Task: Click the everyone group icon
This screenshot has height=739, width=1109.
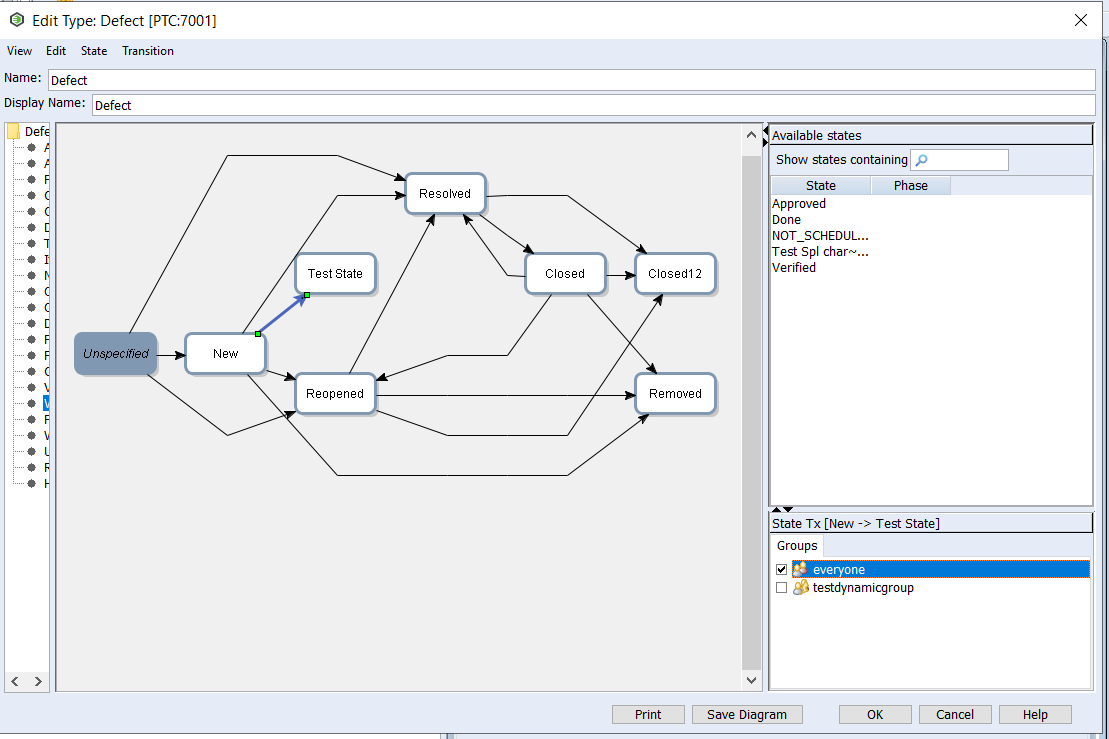Action: pyautogui.click(x=800, y=569)
